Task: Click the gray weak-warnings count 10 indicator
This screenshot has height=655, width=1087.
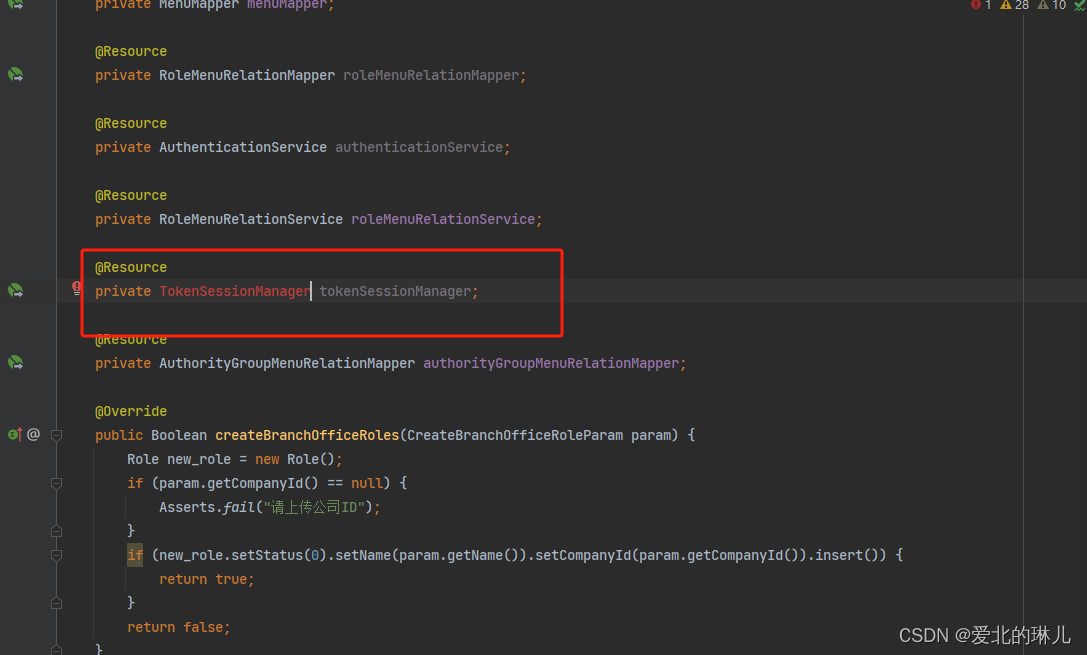Action: [1052, 5]
